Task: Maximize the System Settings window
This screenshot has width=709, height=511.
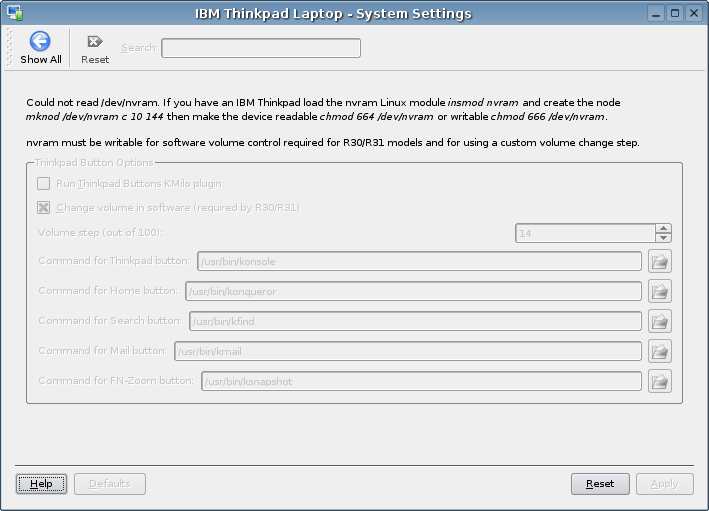Action: coord(675,13)
